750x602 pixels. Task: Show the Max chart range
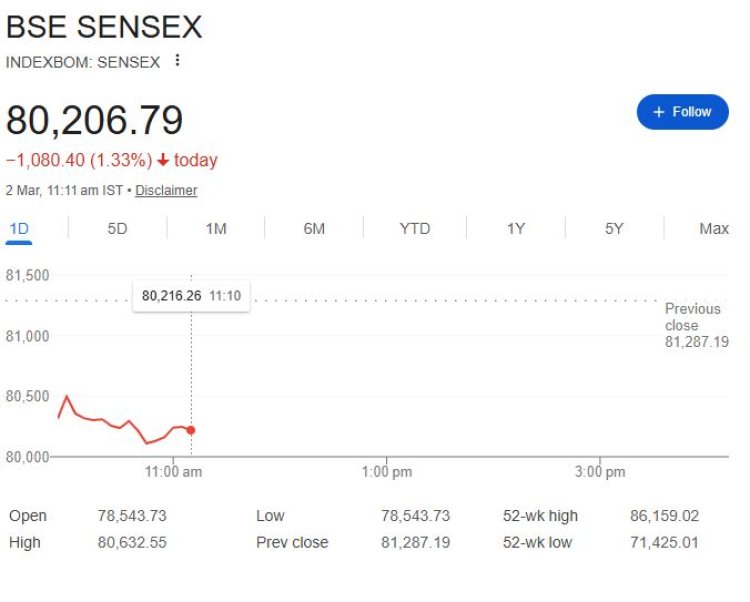click(713, 229)
